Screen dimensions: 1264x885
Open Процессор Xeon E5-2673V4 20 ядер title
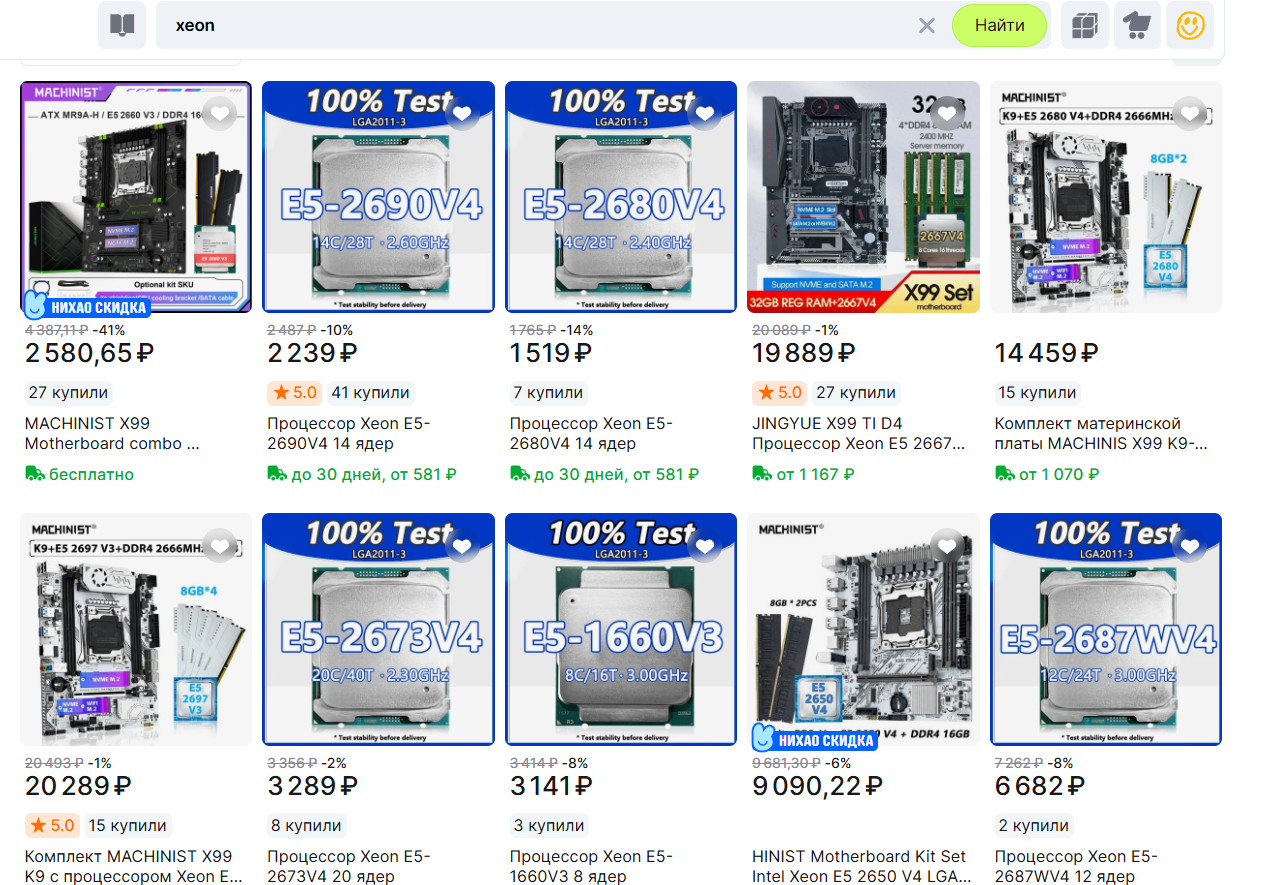tap(348, 866)
